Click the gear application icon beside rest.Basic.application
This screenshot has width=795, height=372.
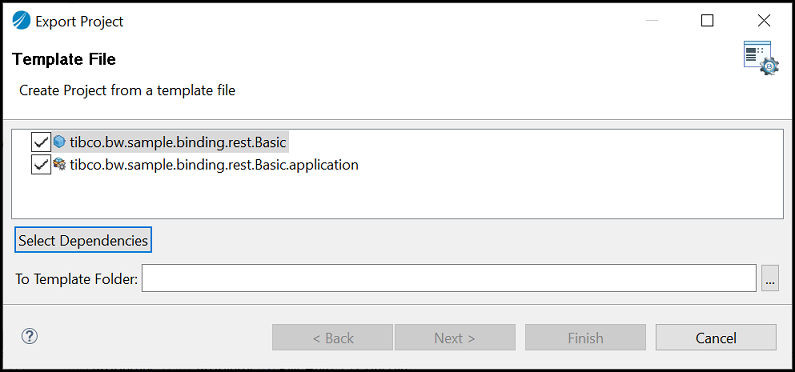pos(60,164)
